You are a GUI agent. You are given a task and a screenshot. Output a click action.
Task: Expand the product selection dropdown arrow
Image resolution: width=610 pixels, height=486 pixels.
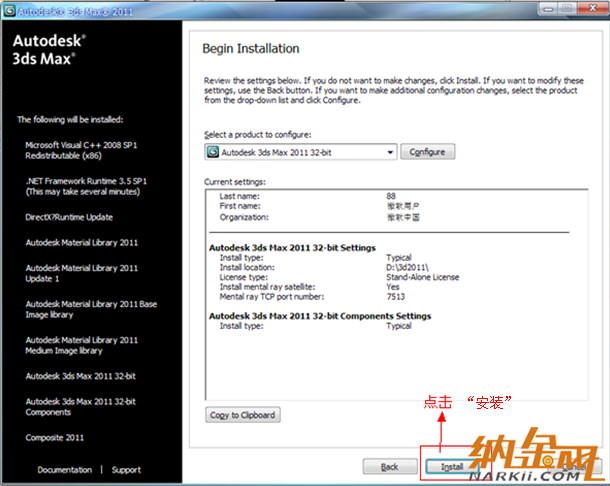[390, 152]
